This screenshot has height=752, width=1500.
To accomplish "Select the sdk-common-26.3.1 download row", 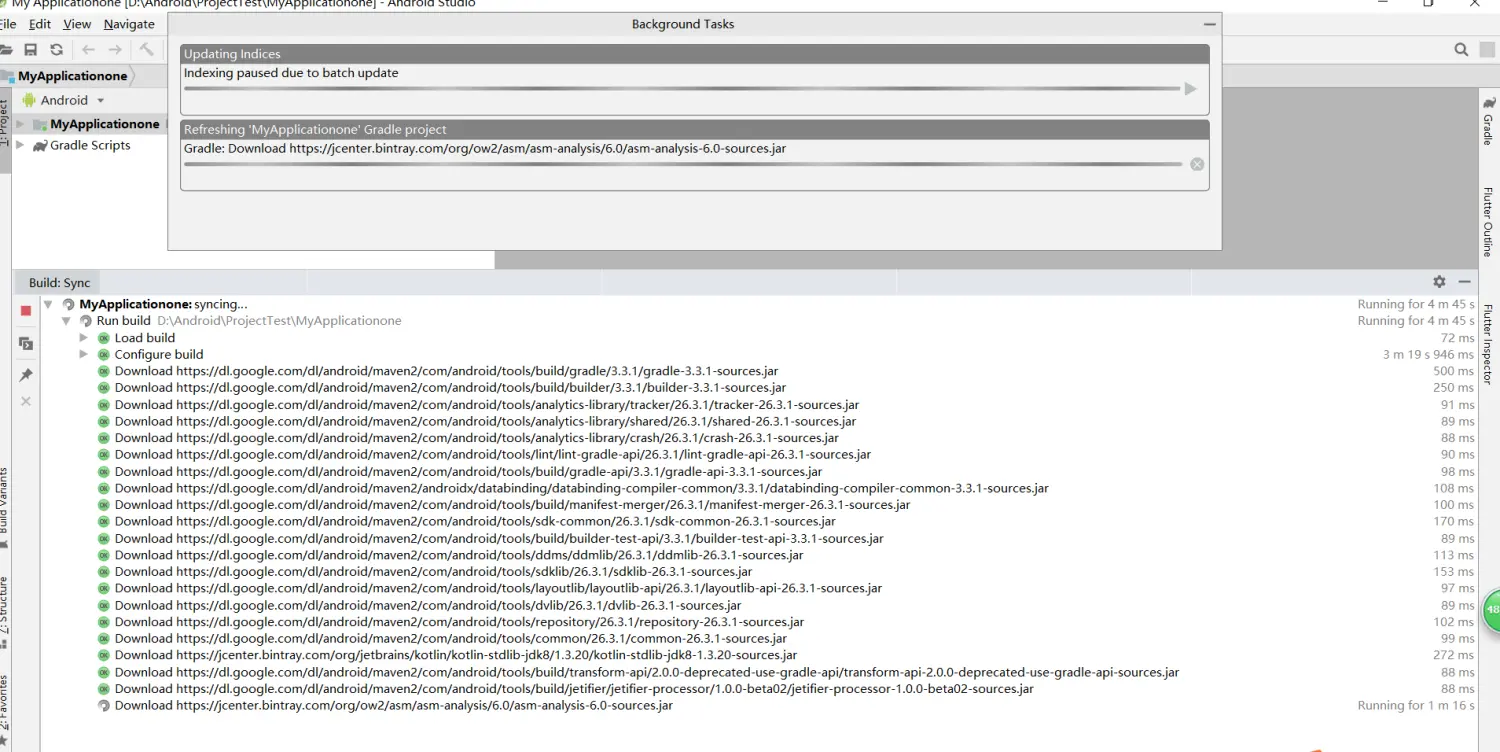I will point(475,522).
